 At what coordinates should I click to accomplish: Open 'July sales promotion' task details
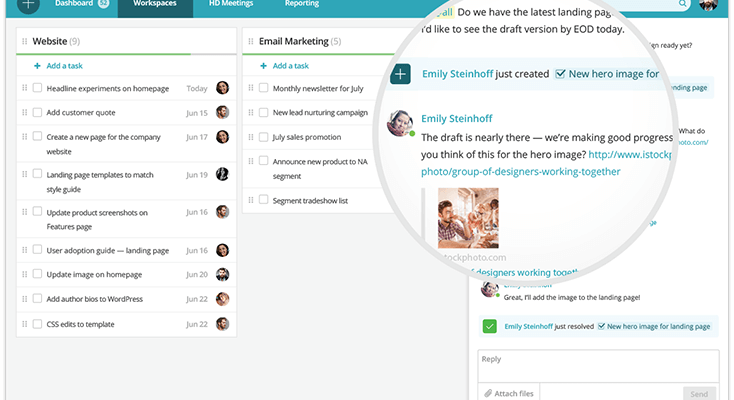click(306, 136)
